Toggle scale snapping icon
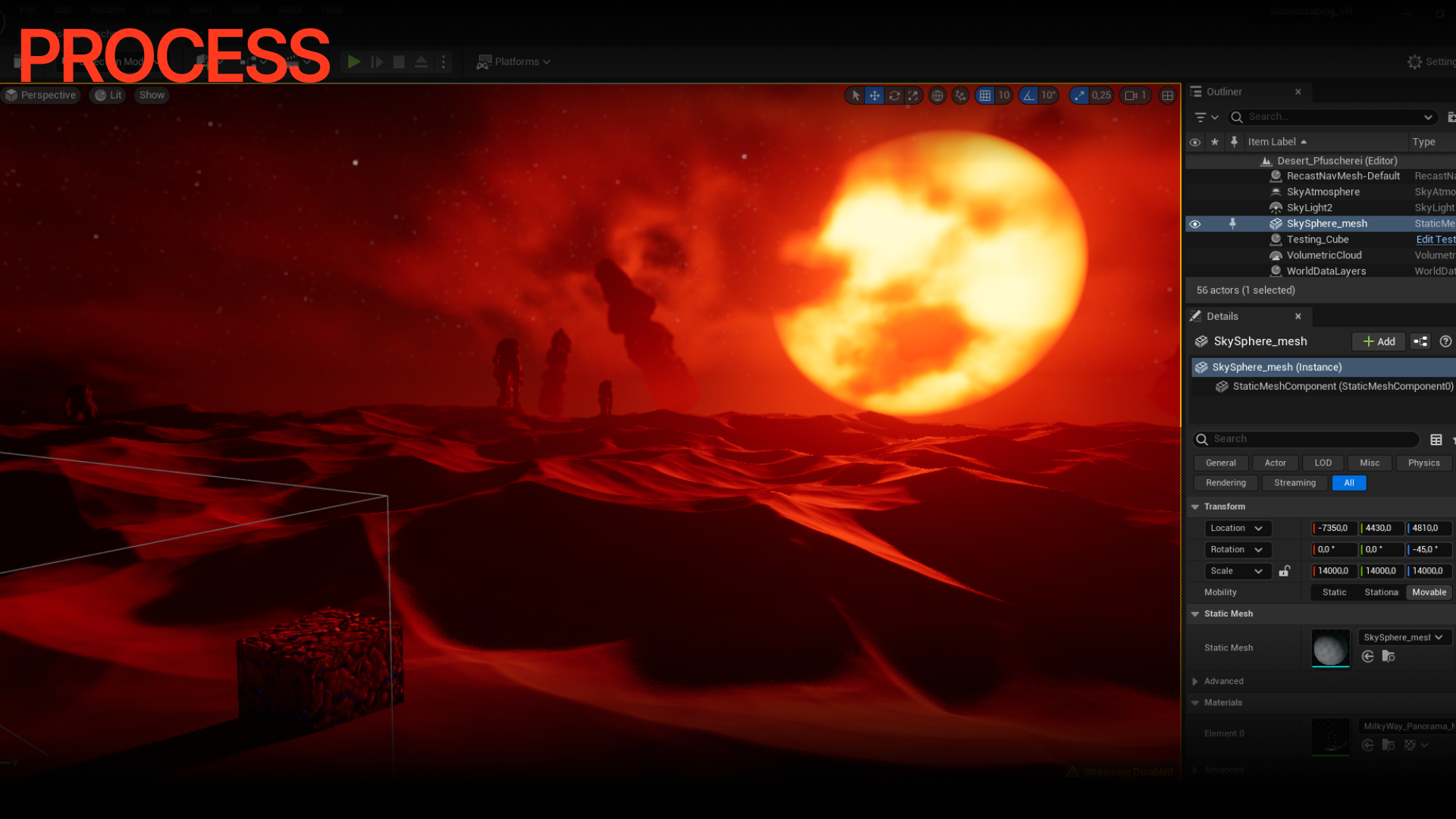 (x=1078, y=96)
